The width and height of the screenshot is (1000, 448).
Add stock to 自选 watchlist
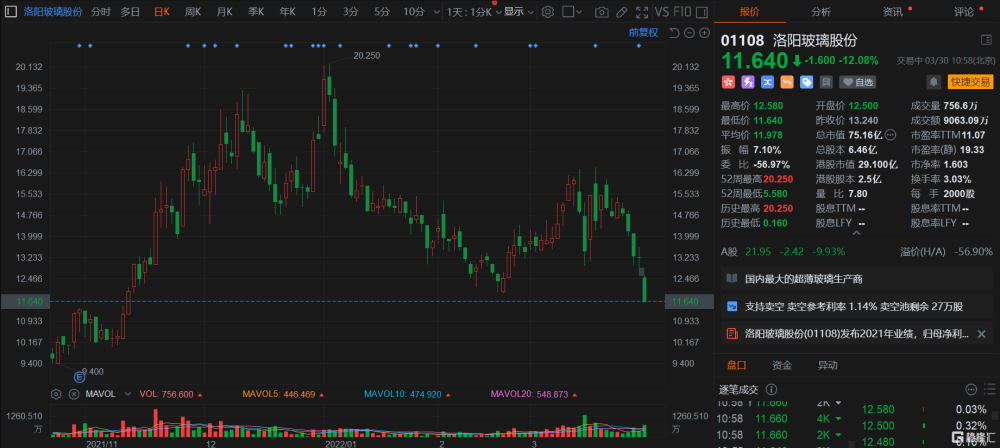pyautogui.click(x=857, y=82)
